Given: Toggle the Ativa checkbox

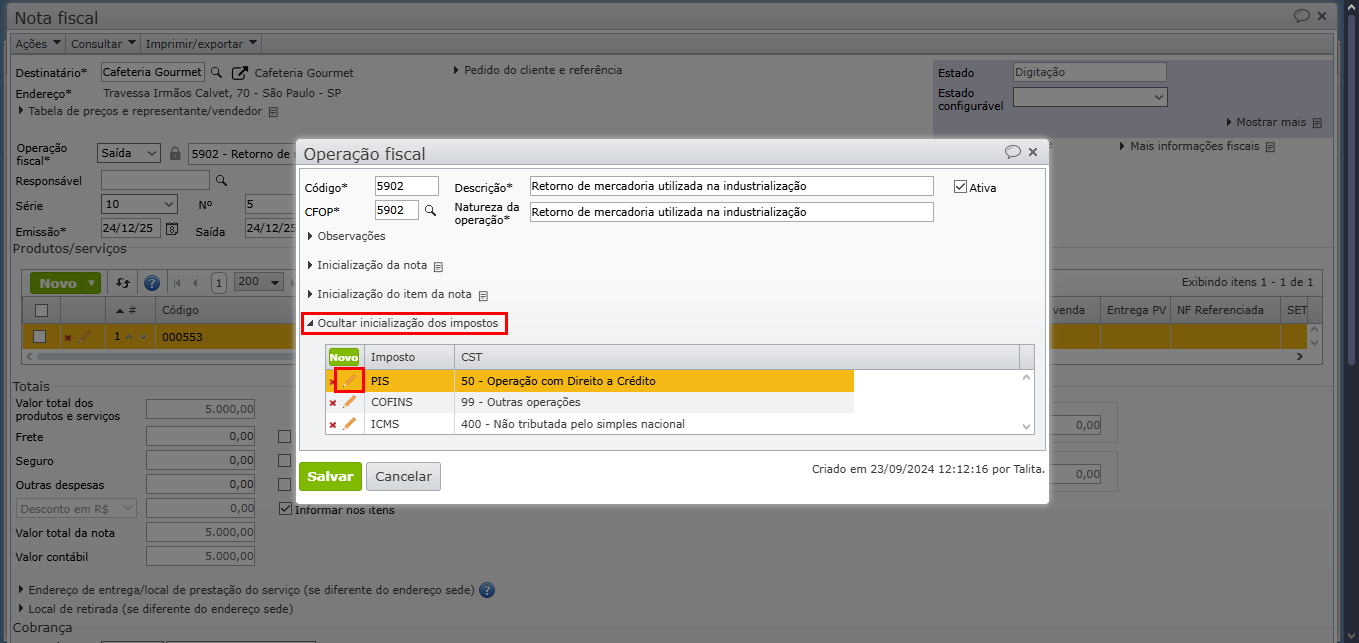Looking at the screenshot, I should (x=961, y=187).
